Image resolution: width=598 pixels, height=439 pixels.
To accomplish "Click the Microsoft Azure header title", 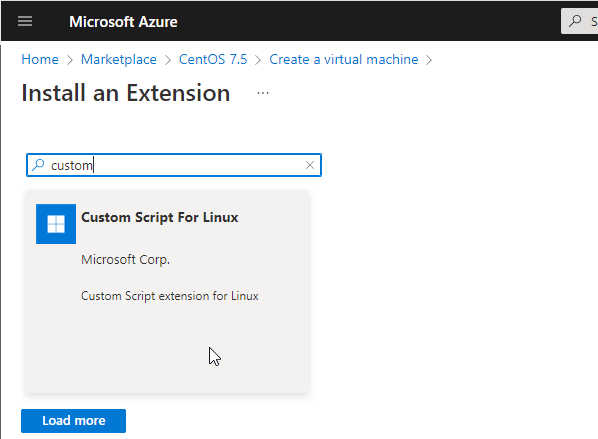I will pyautogui.click(x=123, y=22).
